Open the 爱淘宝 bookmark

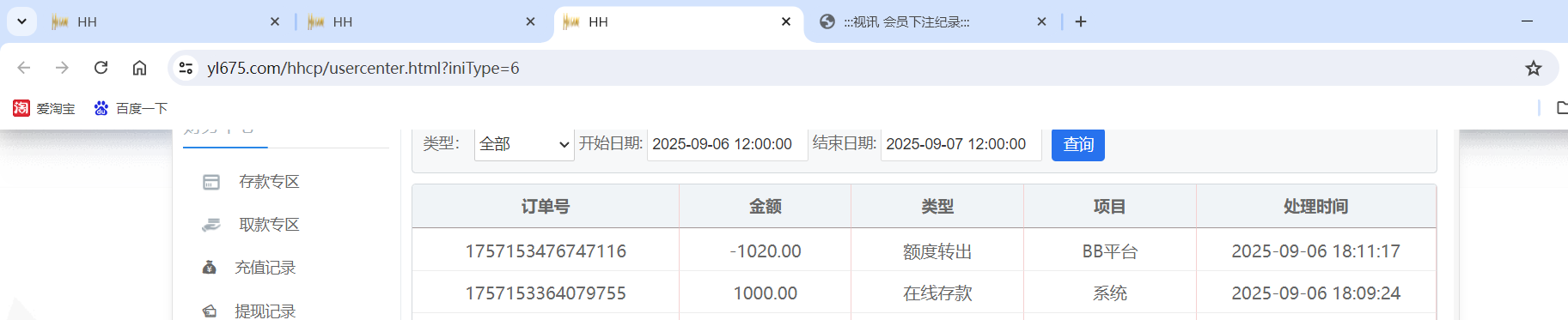(x=44, y=108)
